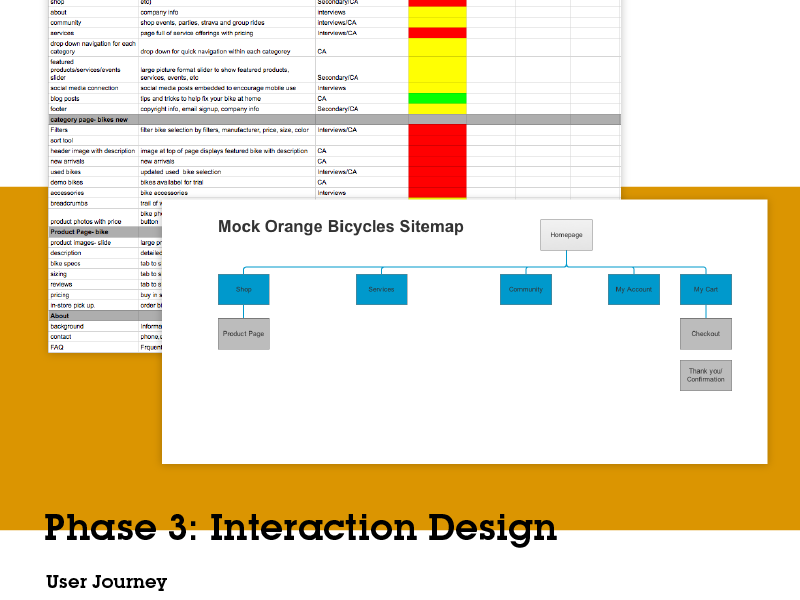Click the 'Filters' cell
The image size is (800, 600).
pyautogui.click(x=93, y=130)
